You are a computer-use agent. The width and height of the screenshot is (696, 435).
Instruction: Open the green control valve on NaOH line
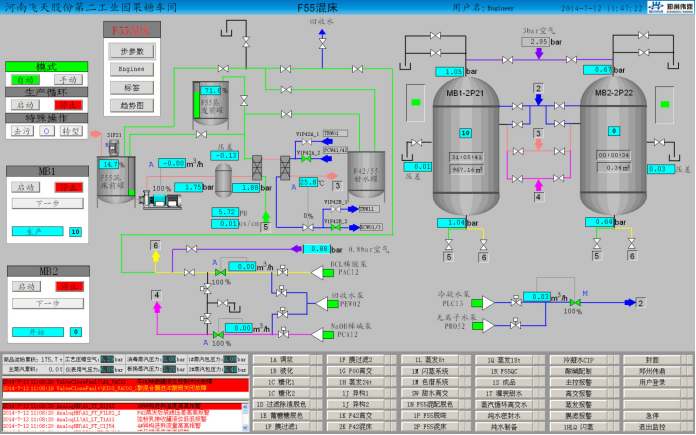[x=218, y=335]
